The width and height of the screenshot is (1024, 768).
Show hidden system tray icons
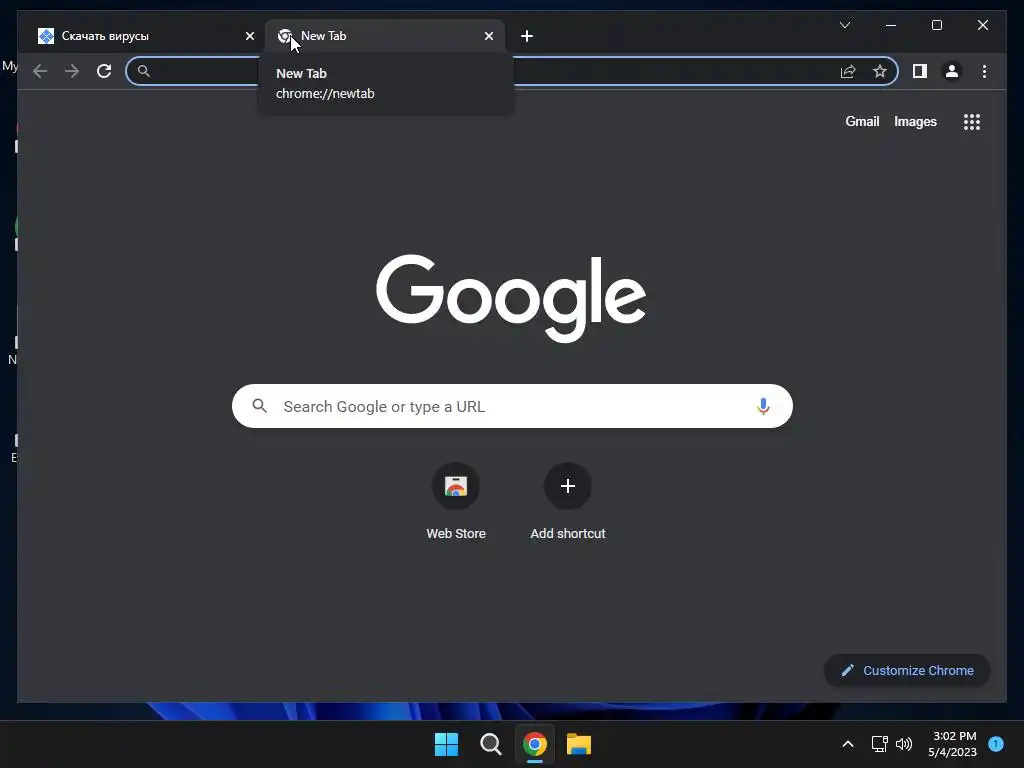pos(848,744)
